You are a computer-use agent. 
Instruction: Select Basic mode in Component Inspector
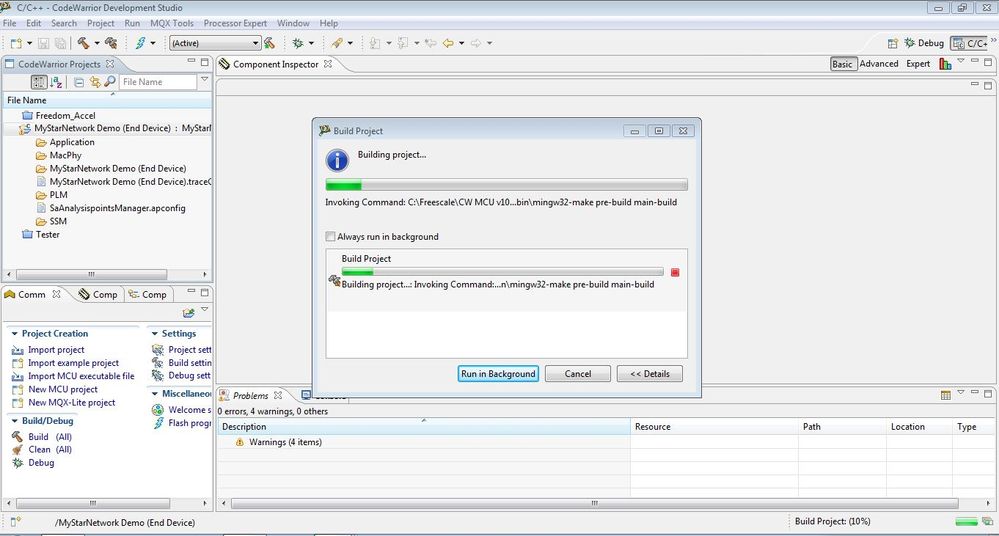(842, 64)
